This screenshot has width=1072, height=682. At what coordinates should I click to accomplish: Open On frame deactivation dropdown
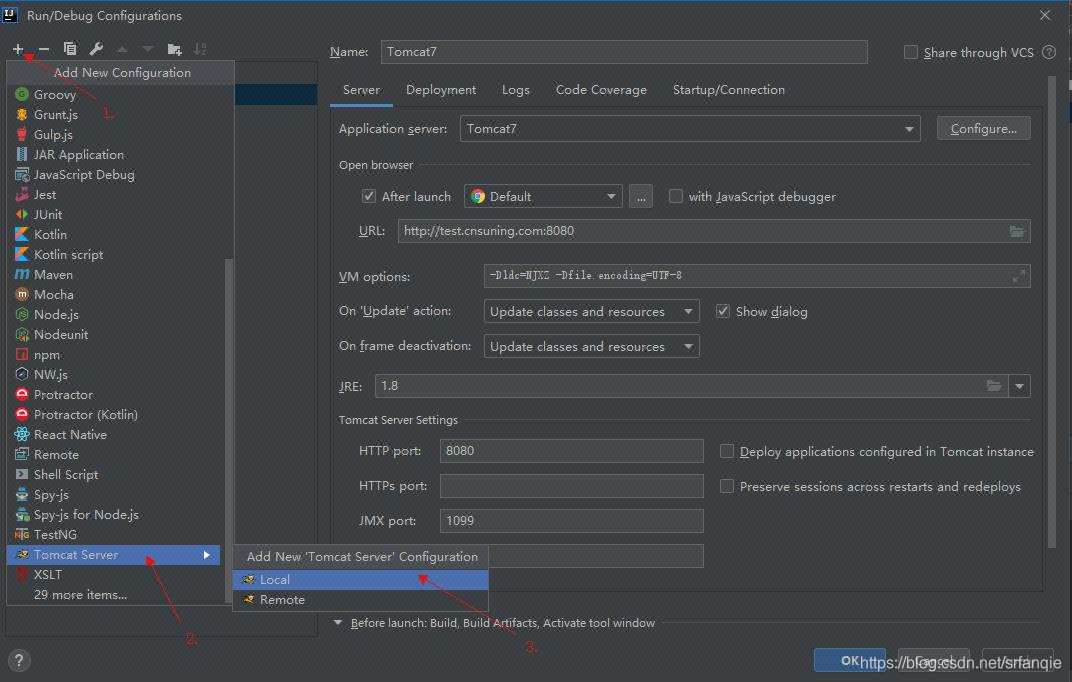tap(591, 346)
